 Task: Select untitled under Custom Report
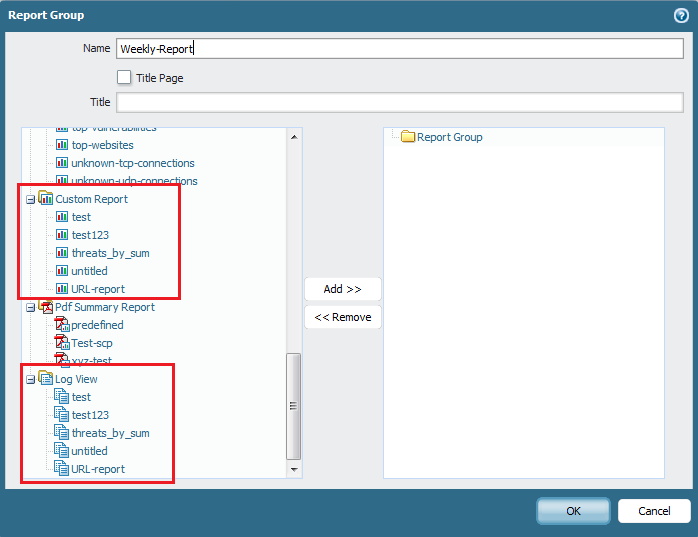coord(89,271)
